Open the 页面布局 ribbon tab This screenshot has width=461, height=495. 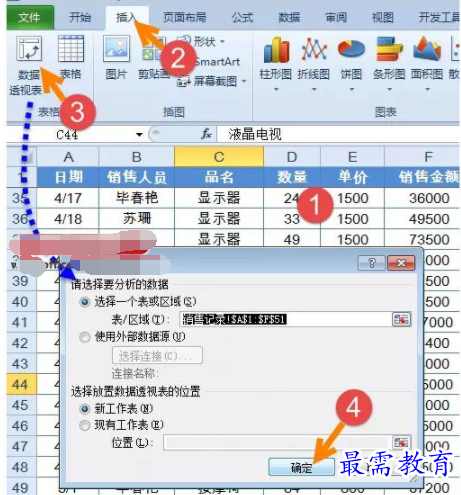184,17
